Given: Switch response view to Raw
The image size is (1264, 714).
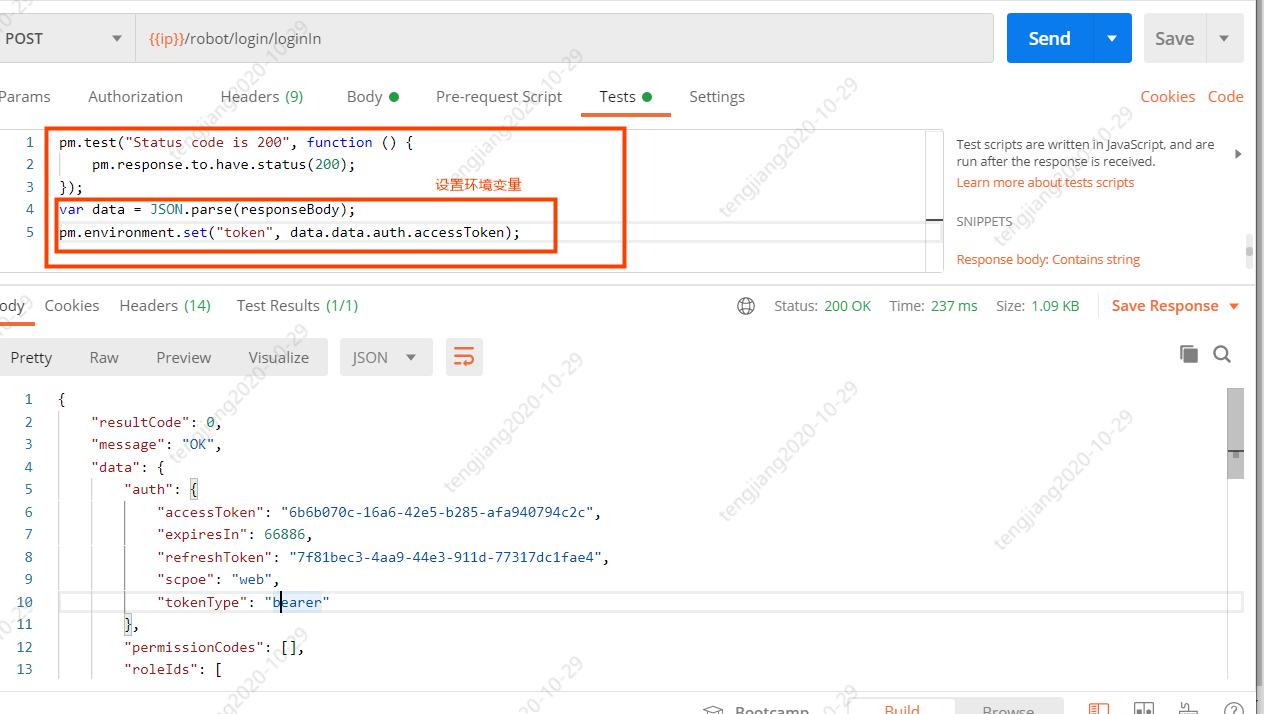Looking at the screenshot, I should [104, 357].
